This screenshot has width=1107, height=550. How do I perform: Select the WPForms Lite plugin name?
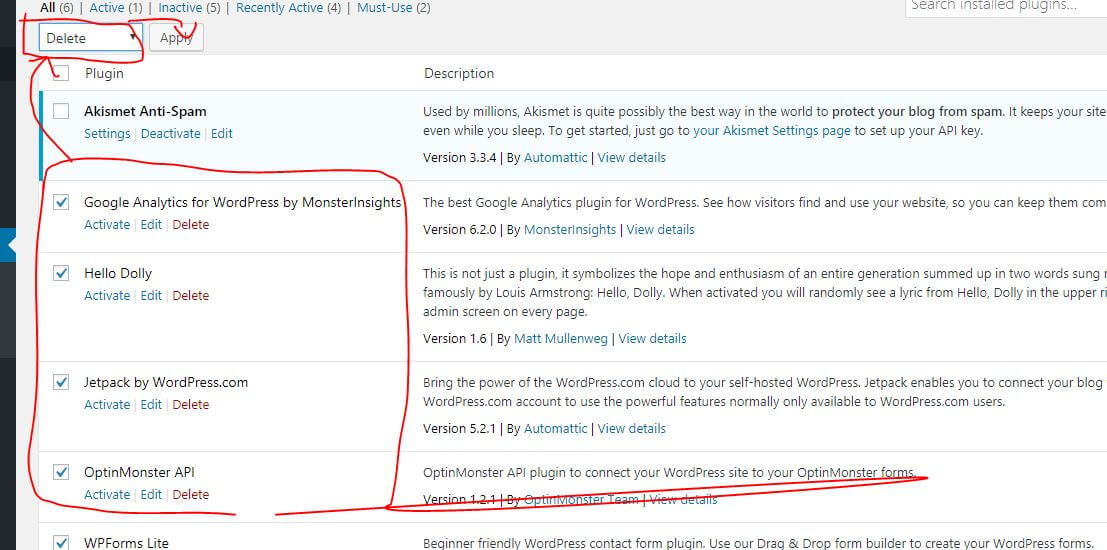[126, 542]
